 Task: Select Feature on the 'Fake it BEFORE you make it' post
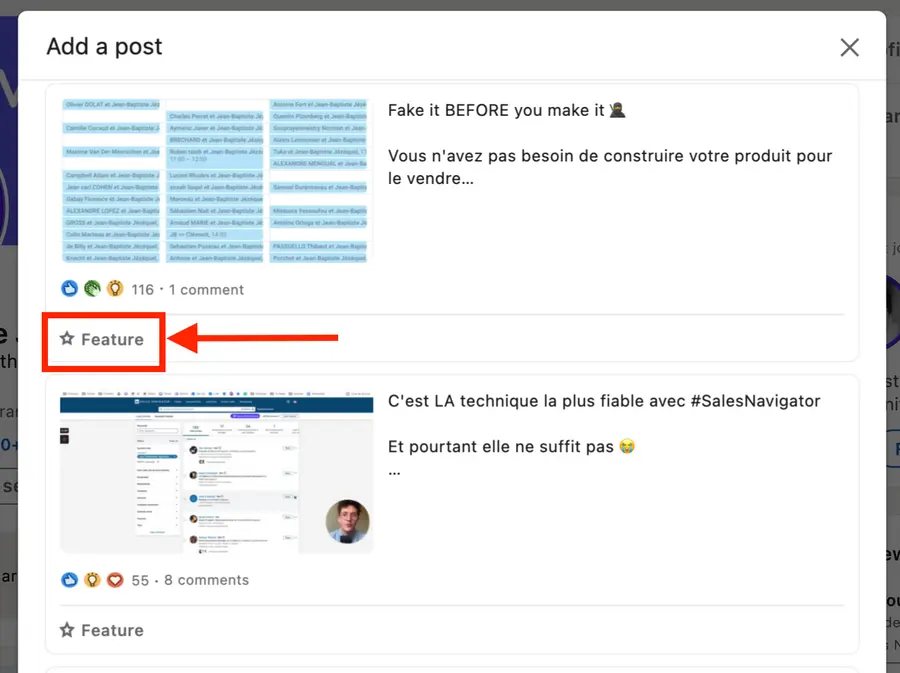[103, 339]
